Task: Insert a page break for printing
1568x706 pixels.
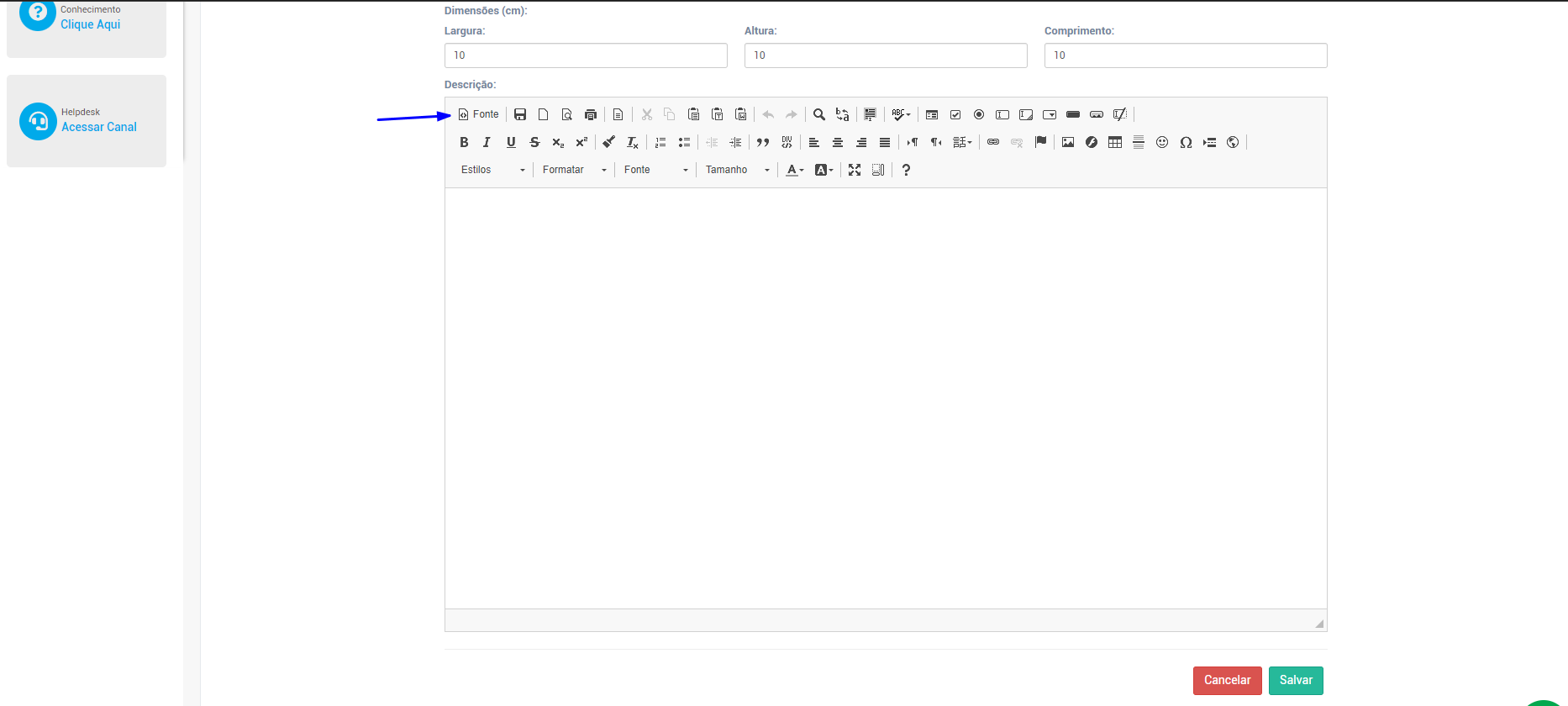Action: pyautogui.click(x=1209, y=142)
